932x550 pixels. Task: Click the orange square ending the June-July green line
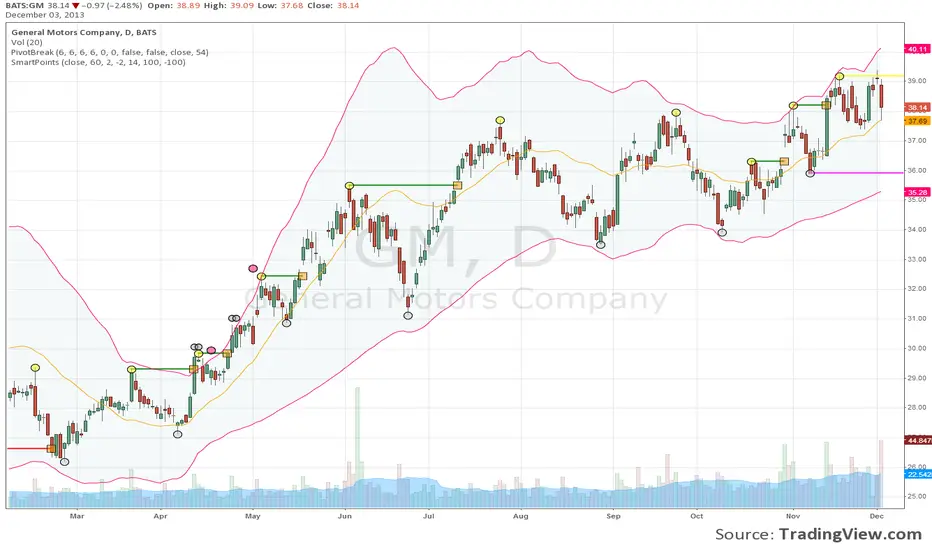click(457, 186)
